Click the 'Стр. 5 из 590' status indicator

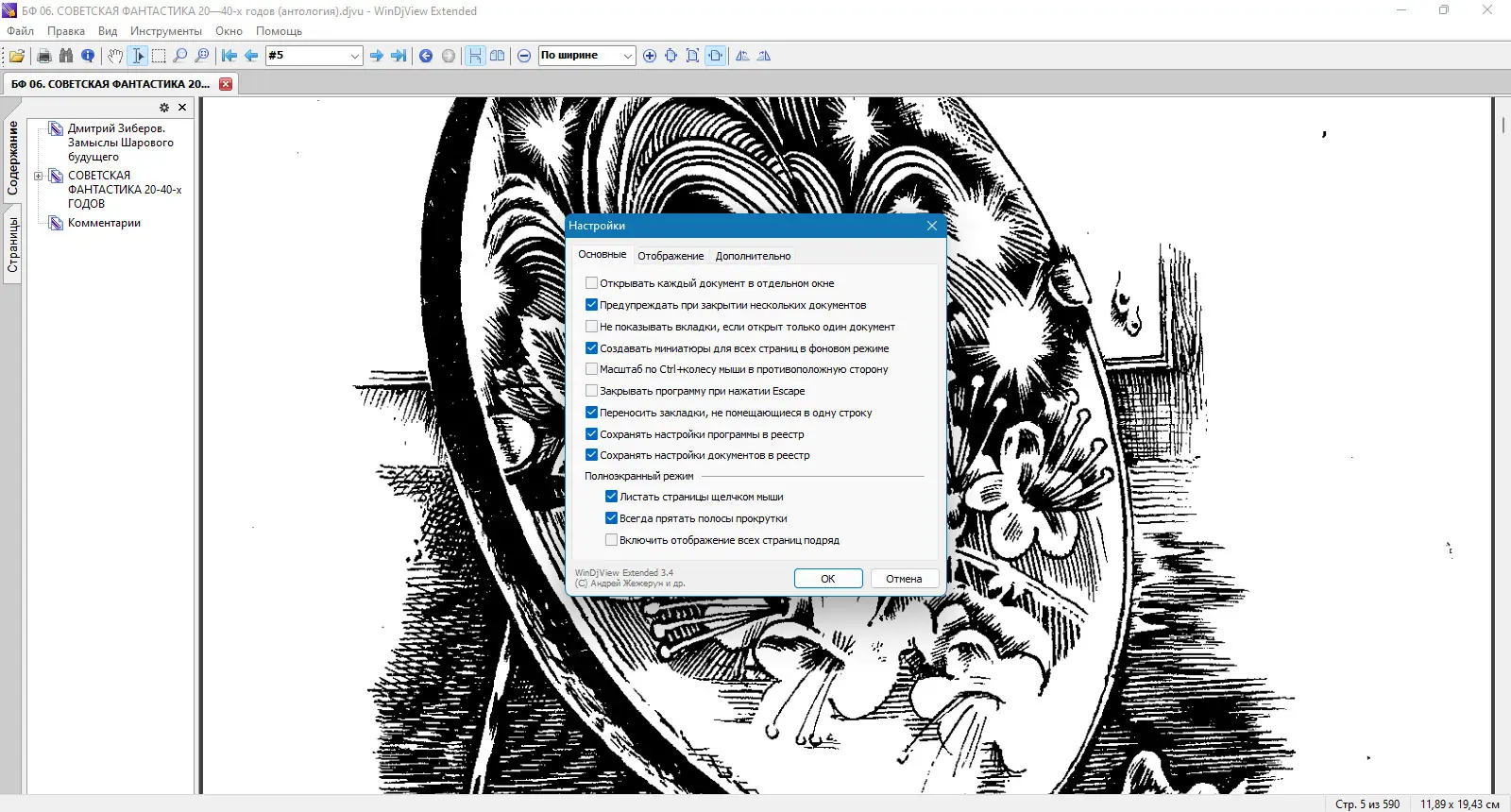[x=1367, y=804]
